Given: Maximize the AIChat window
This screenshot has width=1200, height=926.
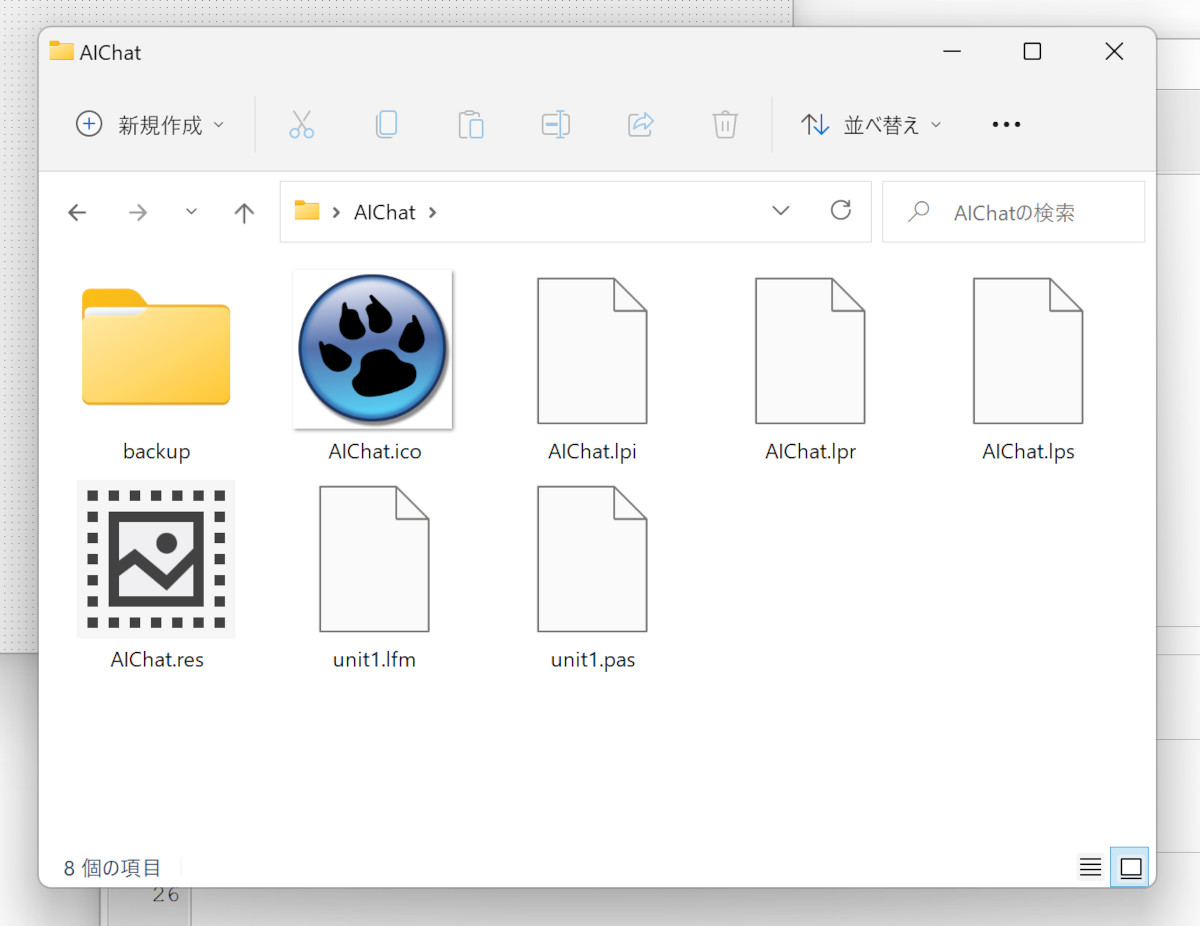Looking at the screenshot, I should point(1032,52).
